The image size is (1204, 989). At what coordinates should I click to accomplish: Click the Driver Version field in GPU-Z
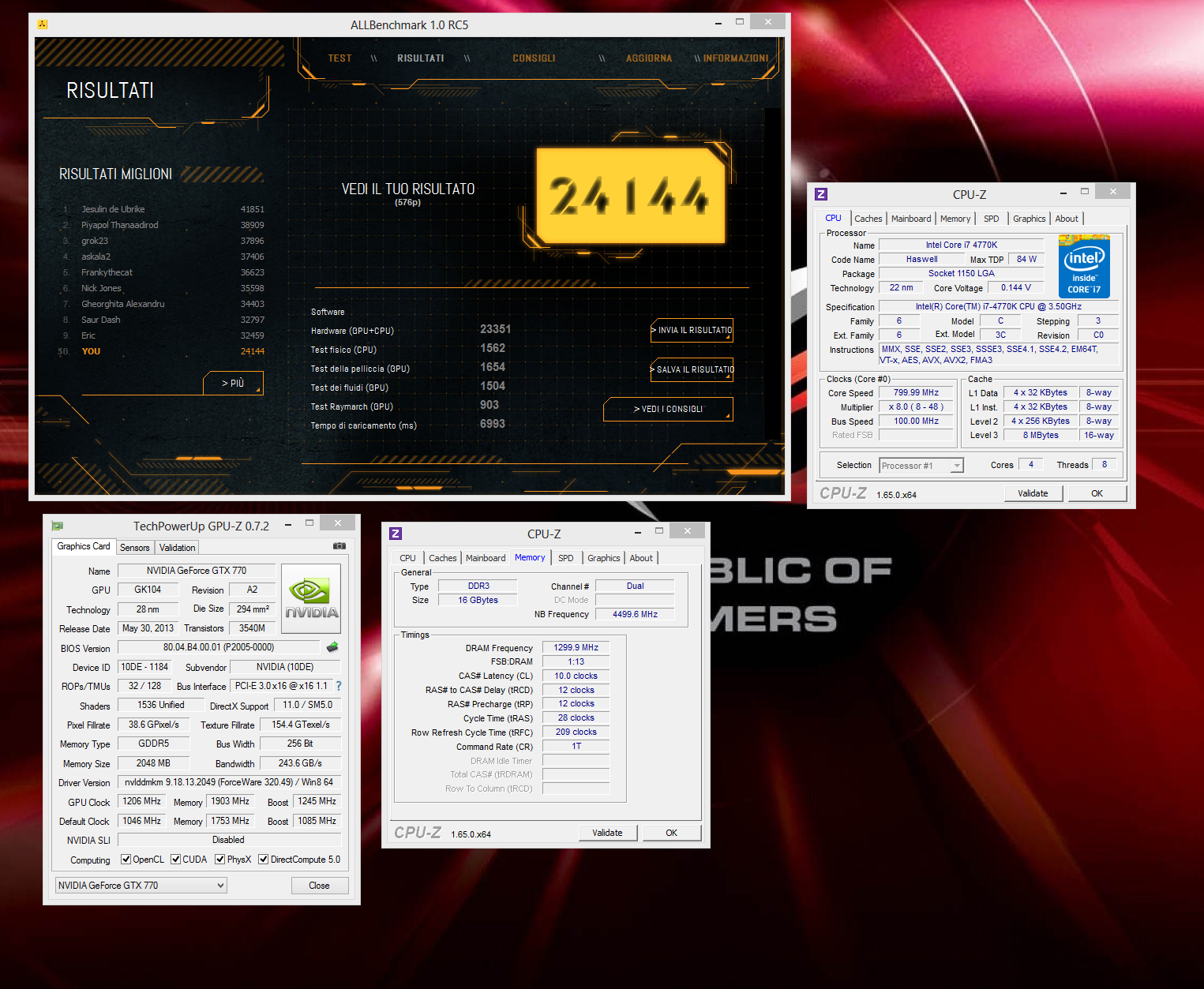(229, 782)
